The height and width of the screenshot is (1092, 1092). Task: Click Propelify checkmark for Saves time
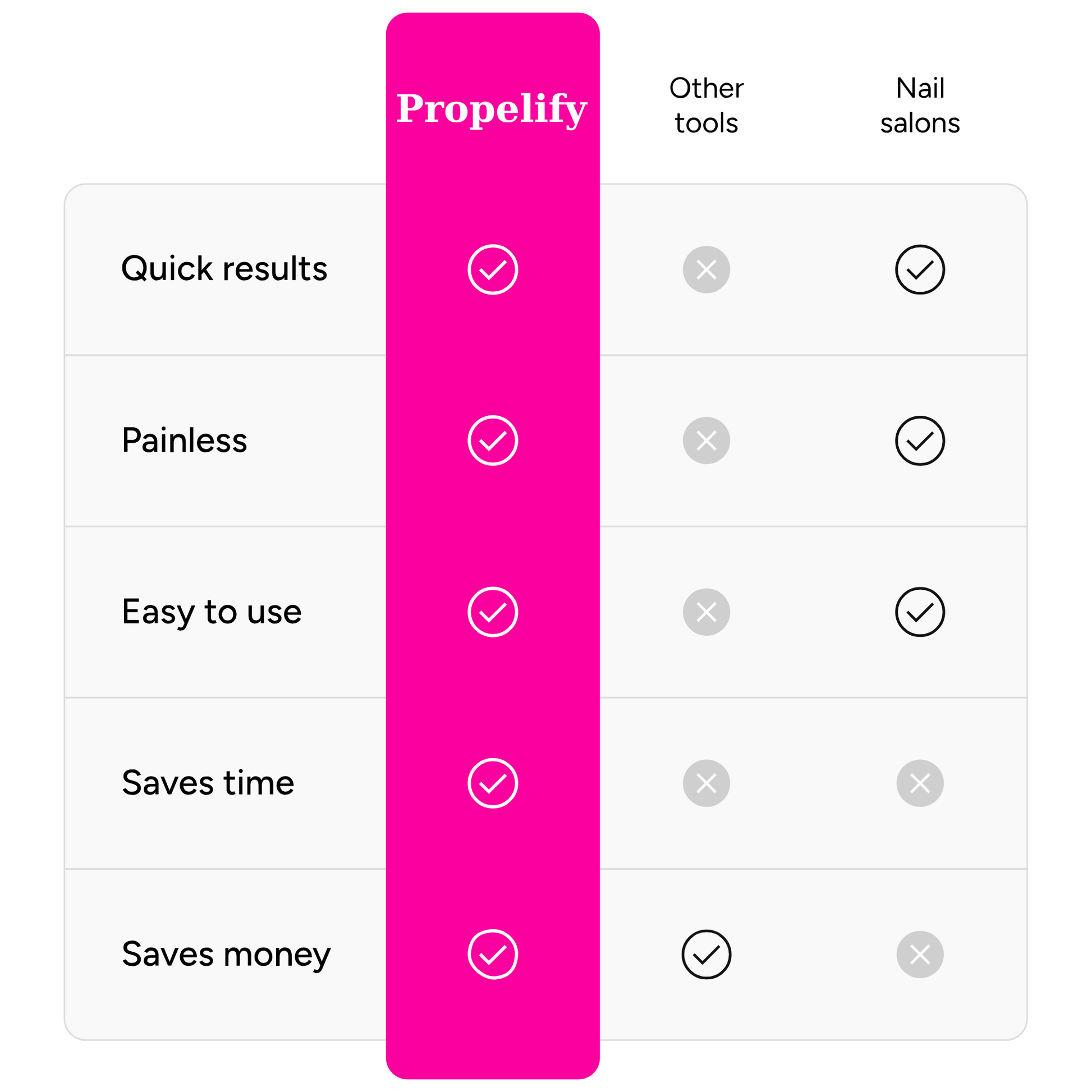tap(492, 783)
